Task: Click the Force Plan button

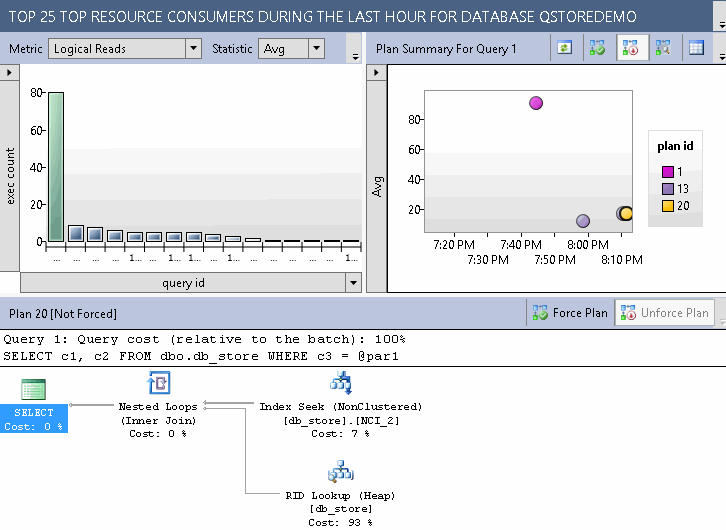Action: 570,313
